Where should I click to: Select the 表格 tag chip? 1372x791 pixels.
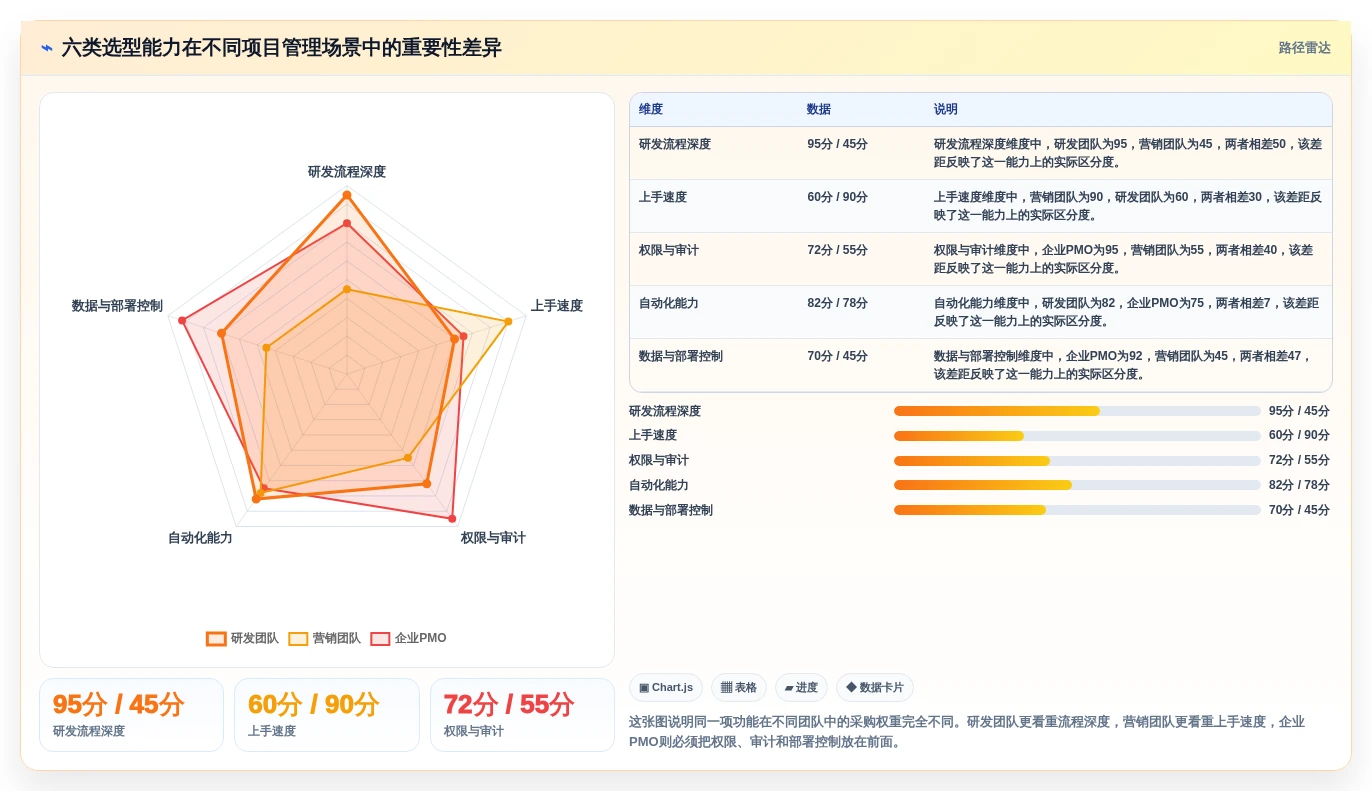tap(739, 688)
